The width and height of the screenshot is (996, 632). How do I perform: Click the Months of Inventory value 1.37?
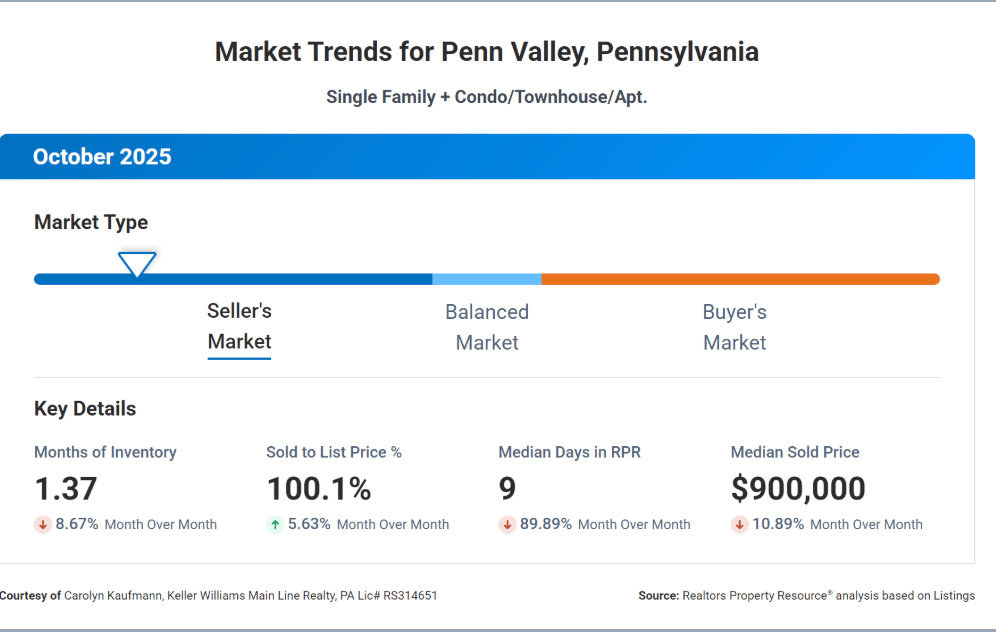66,489
